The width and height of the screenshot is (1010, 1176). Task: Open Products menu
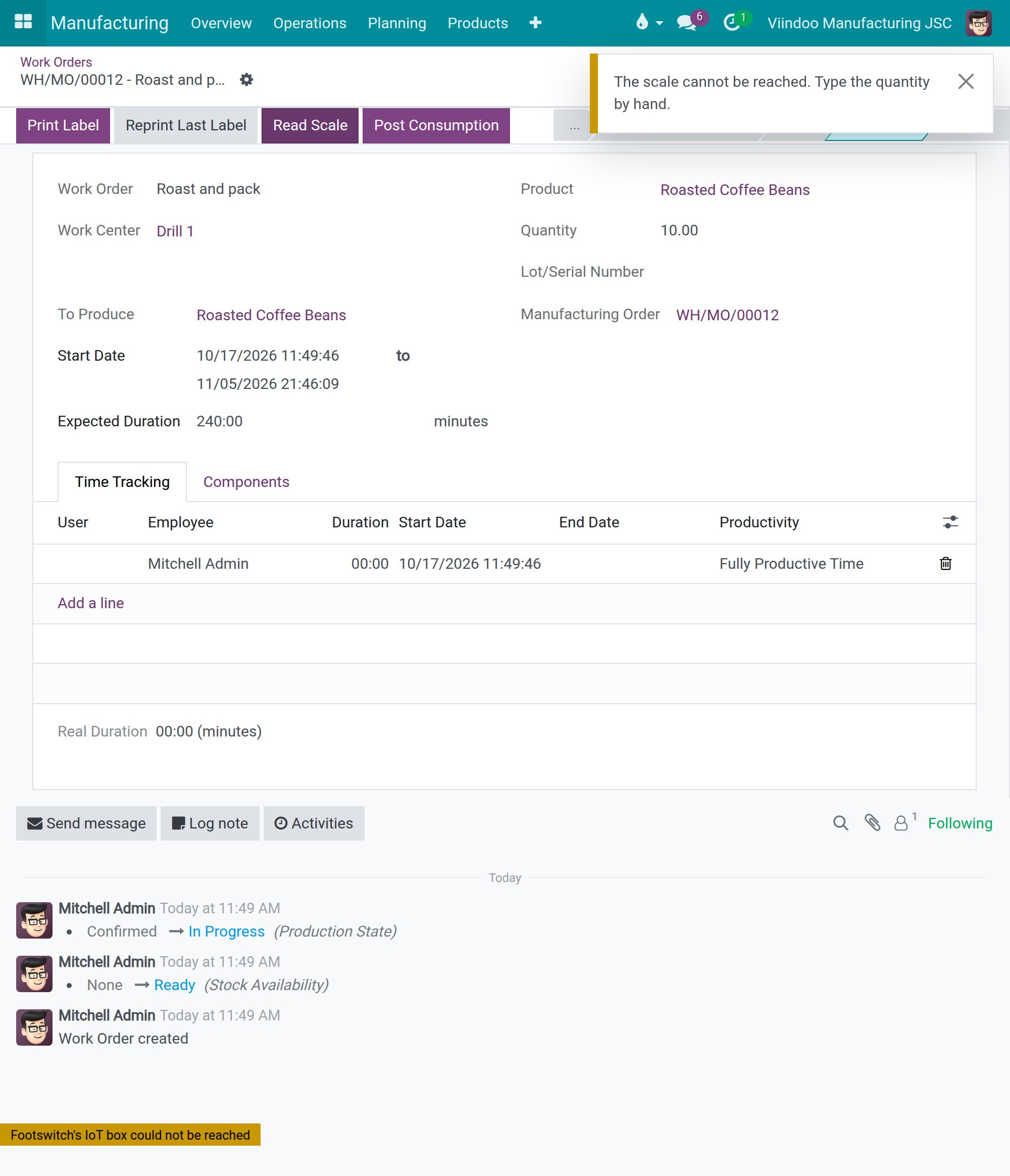click(x=477, y=23)
